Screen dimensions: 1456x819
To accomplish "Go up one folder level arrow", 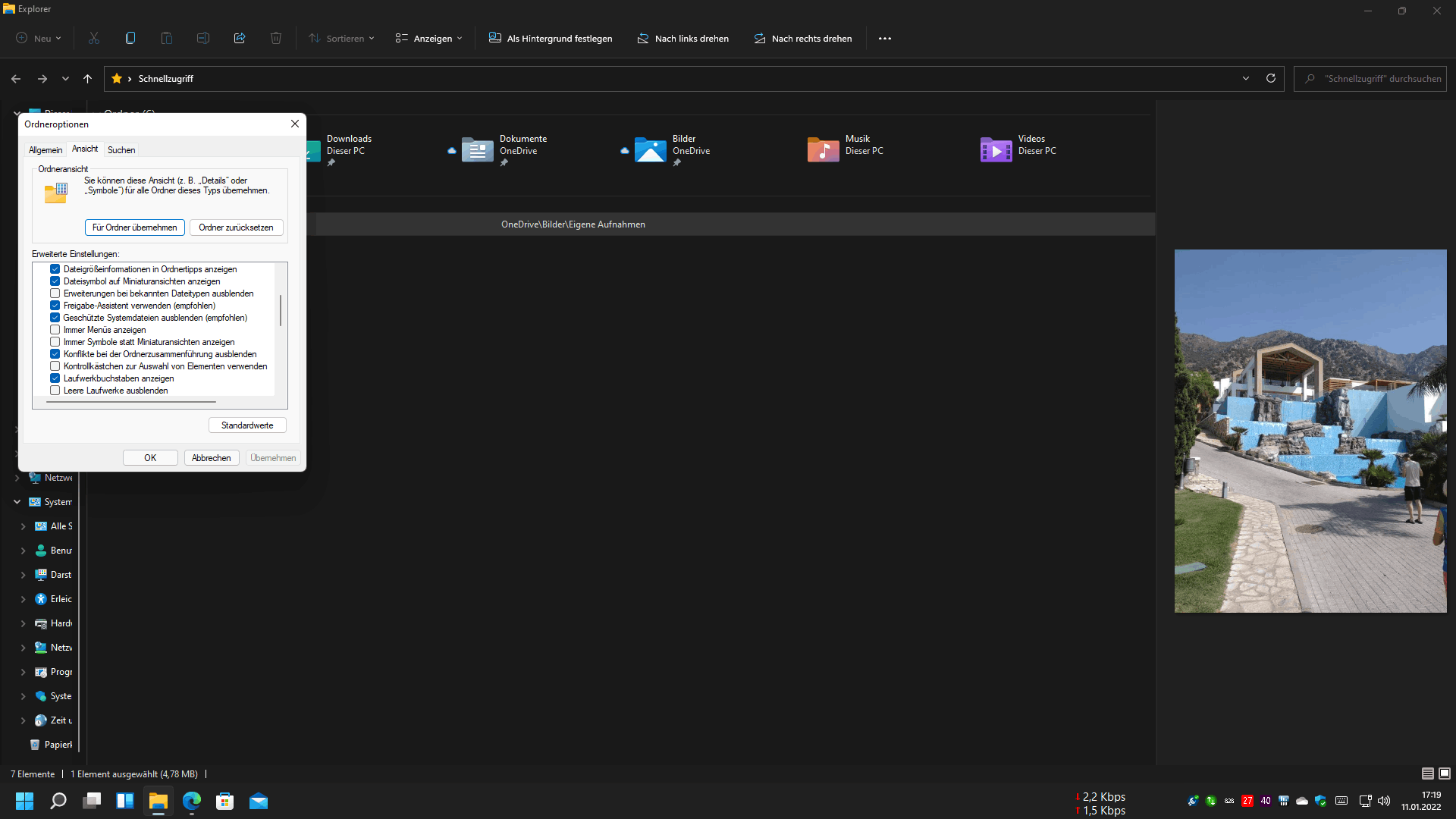I will click(x=87, y=78).
